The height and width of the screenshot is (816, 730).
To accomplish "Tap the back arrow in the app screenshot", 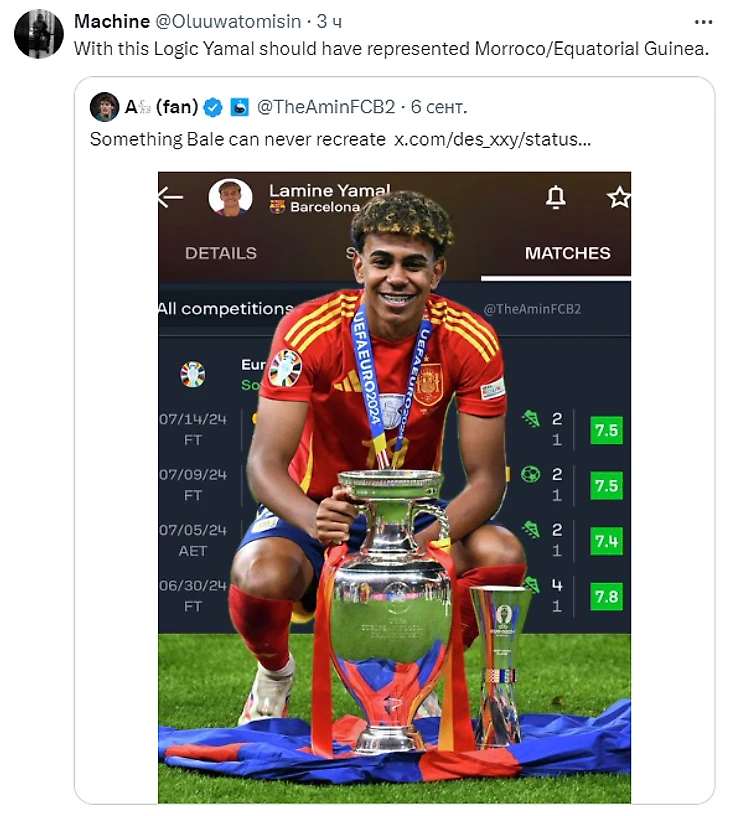I will 171,197.
